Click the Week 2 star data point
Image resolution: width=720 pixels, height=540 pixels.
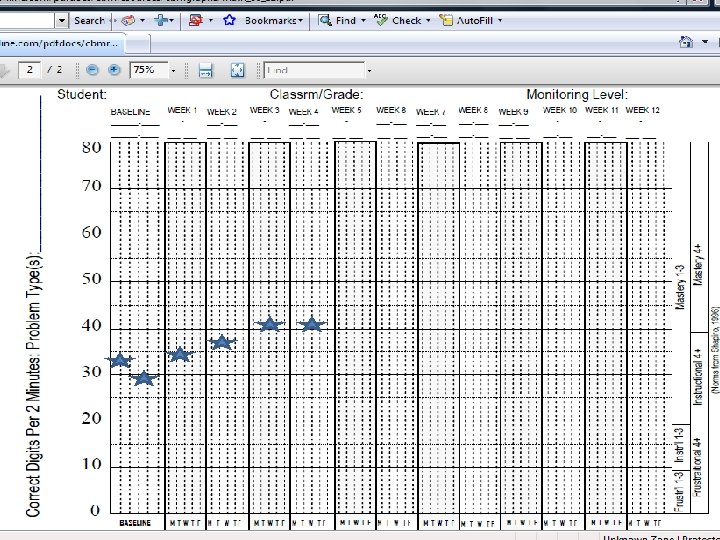pyautogui.click(x=222, y=342)
